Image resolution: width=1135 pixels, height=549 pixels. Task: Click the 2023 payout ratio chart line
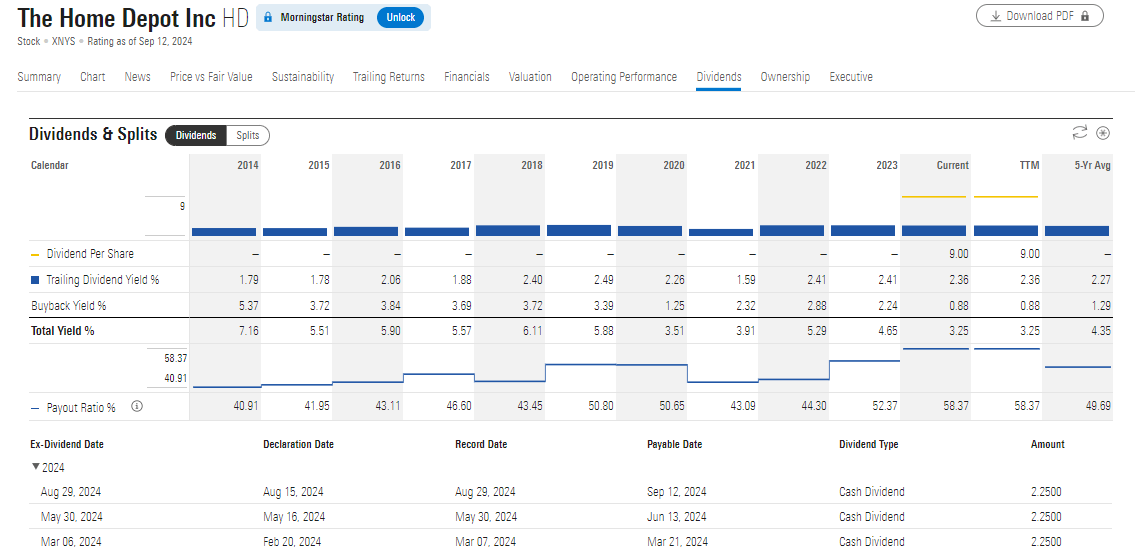864,361
